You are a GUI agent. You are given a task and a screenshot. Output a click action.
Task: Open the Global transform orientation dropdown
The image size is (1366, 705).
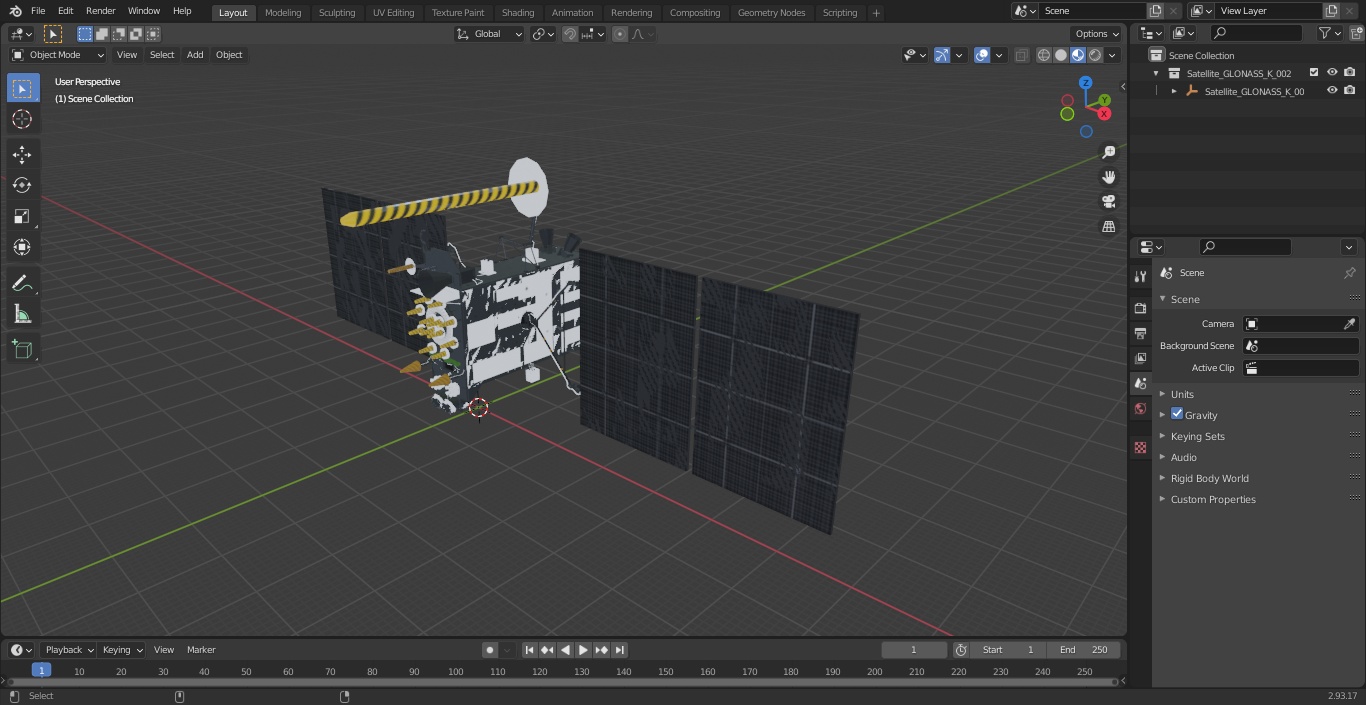(490, 34)
